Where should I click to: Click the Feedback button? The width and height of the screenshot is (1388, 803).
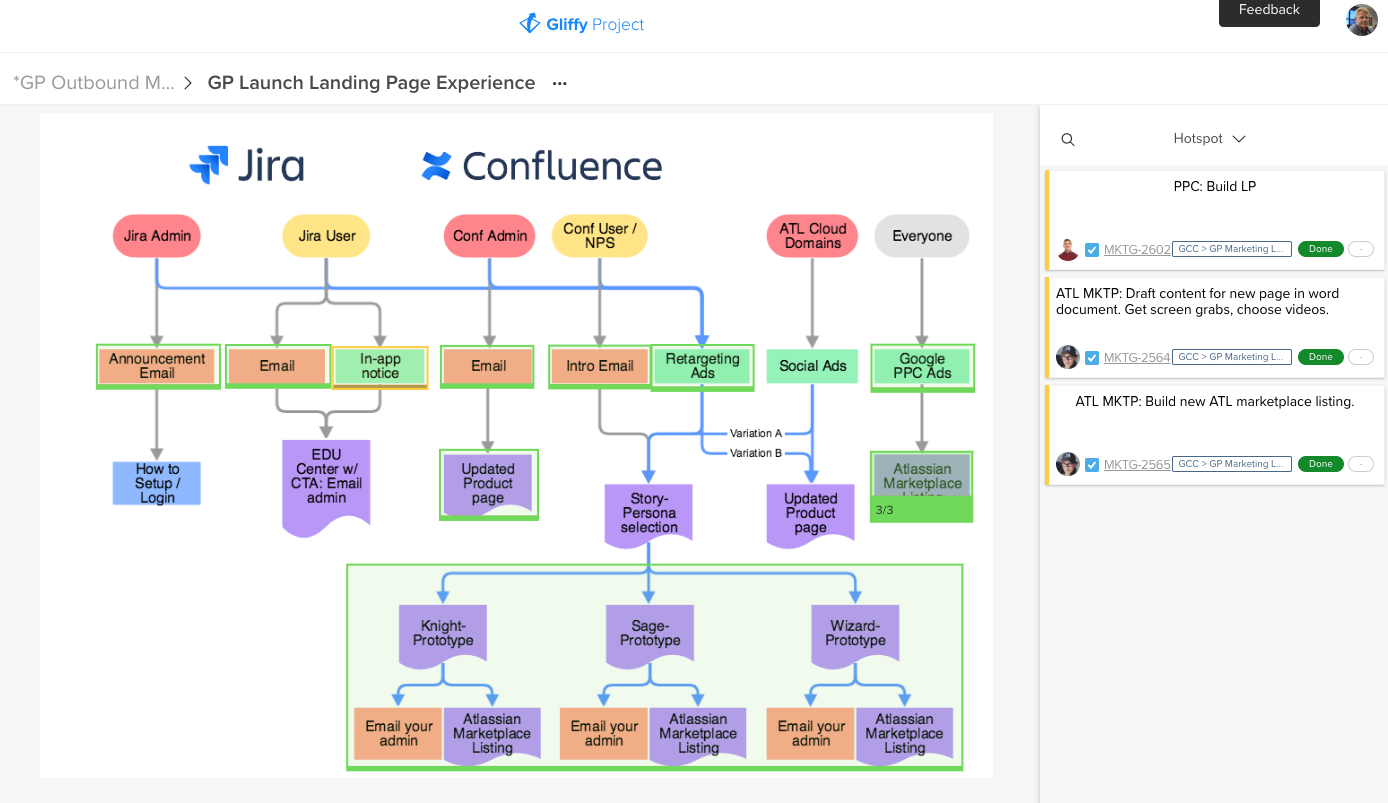1268,9
